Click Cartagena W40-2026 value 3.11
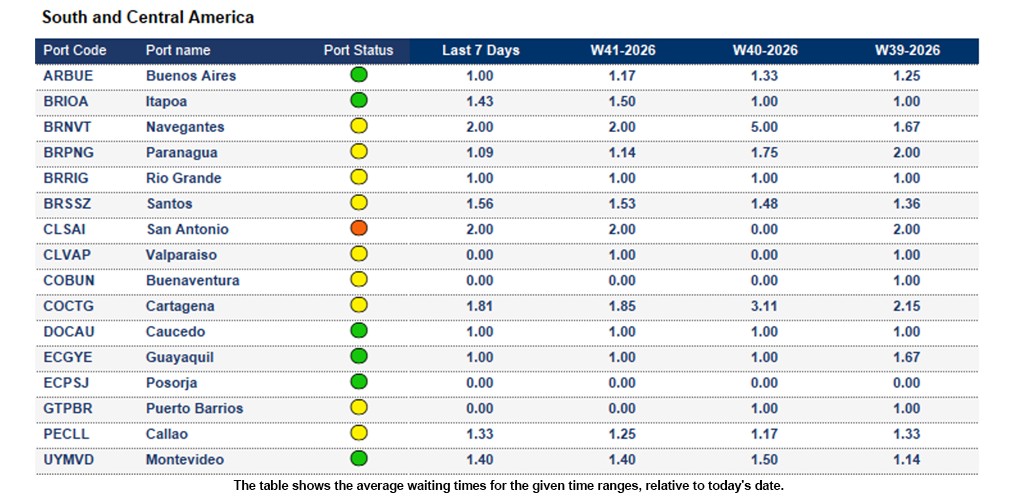The image size is (1017, 500). (x=765, y=306)
